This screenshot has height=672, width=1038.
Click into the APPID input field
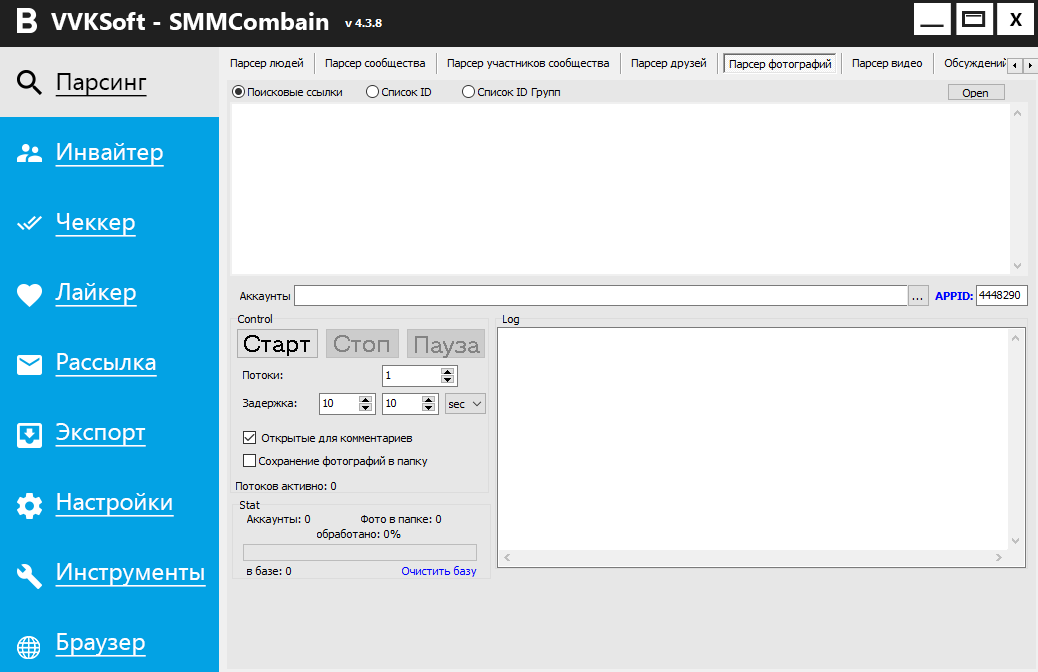(1000, 296)
